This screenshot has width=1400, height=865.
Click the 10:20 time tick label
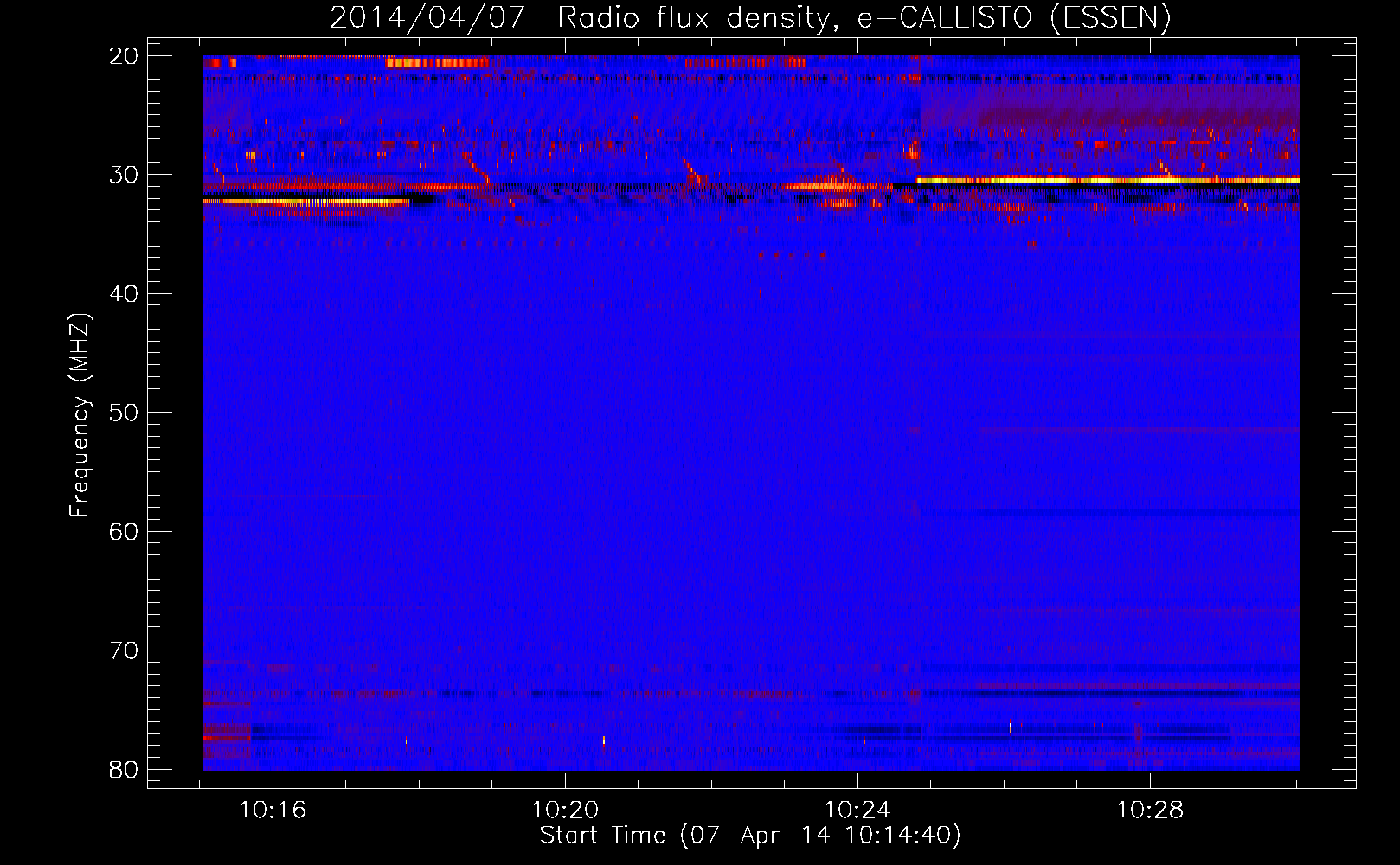[565, 810]
